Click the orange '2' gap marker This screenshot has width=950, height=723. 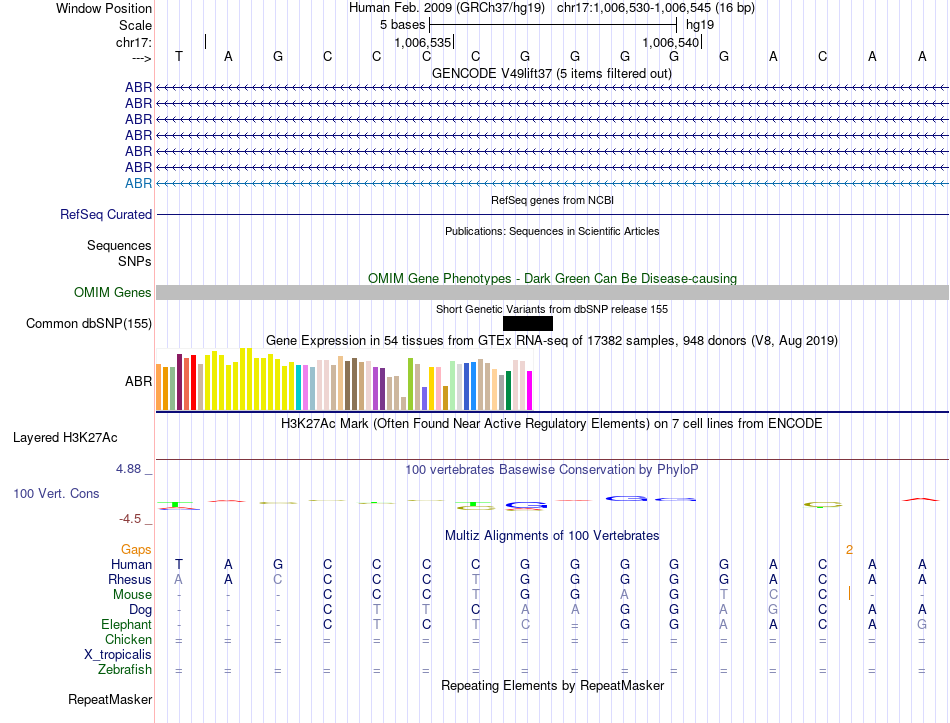pos(849,550)
